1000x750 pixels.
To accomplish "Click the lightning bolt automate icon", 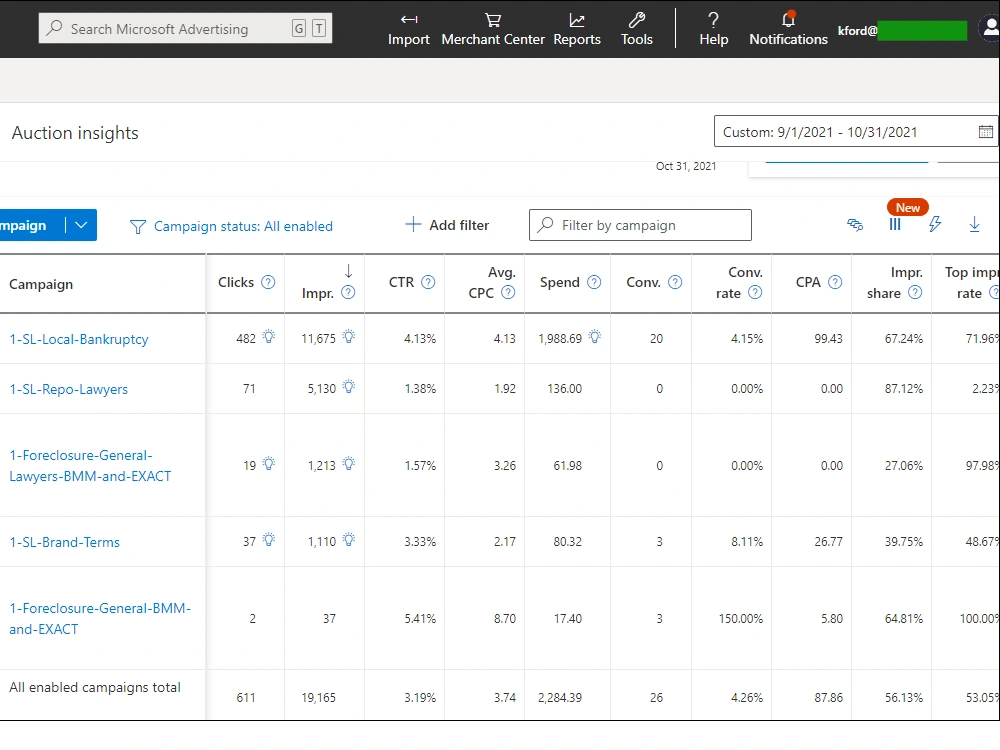I will pos(935,224).
